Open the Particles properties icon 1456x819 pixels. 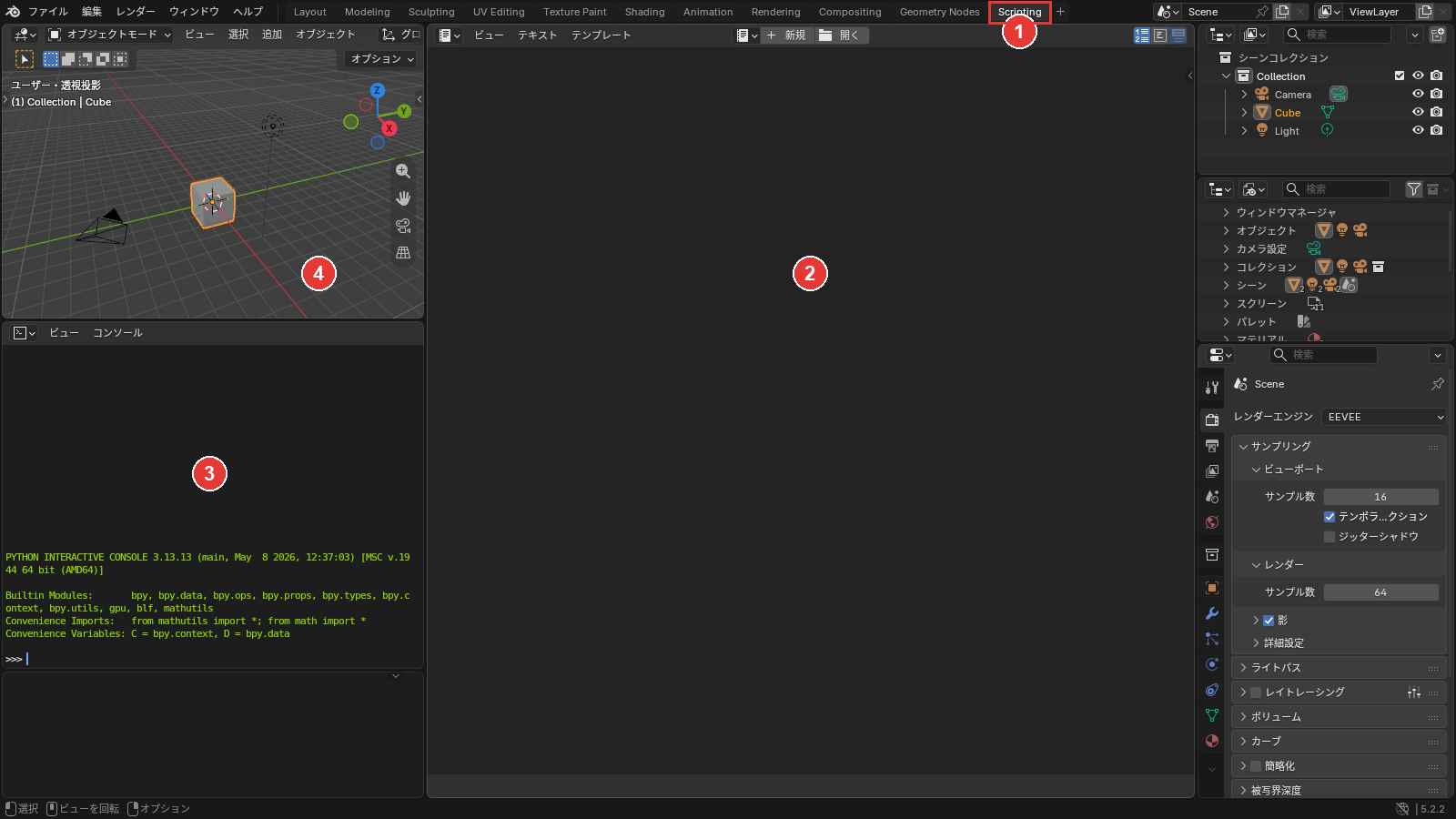coord(1212,639)
